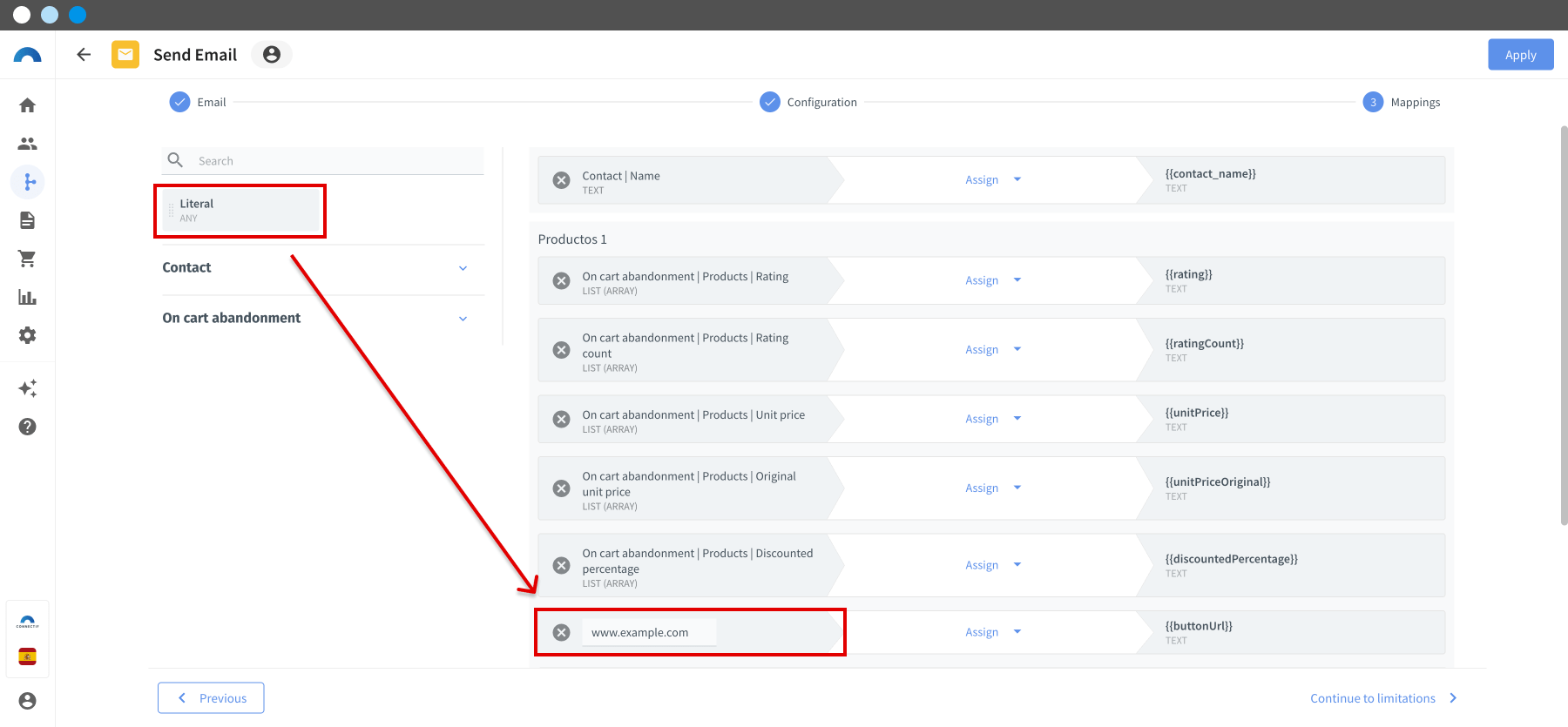Open the Home icon in sidebar
The width and height of the screenshot is (1568, 727).
(27, 105)
